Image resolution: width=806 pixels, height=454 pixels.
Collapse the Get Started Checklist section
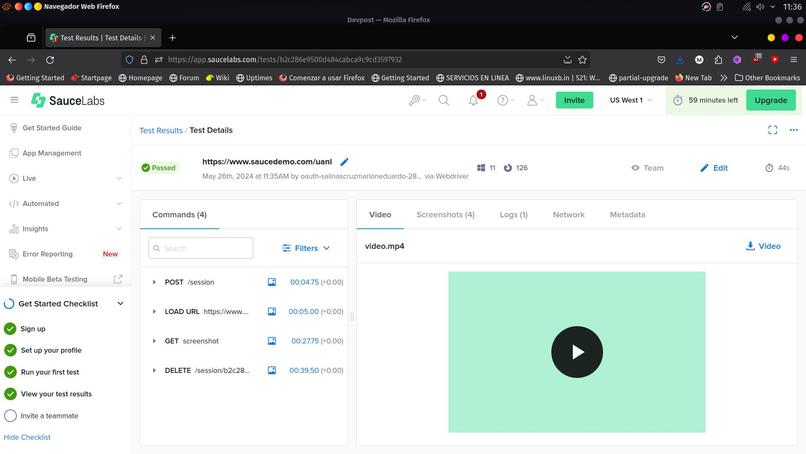click(x=120, y=303)
